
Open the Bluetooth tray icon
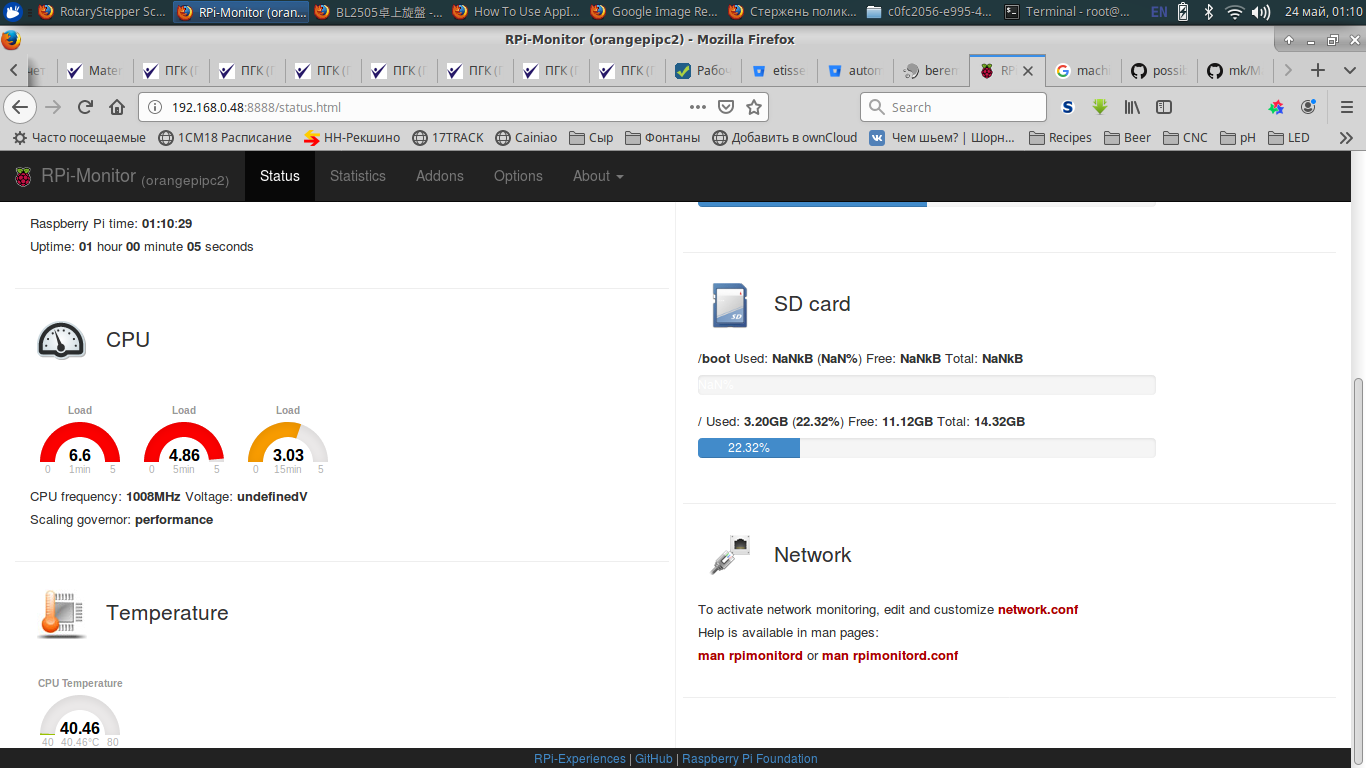click(1208, 12)
